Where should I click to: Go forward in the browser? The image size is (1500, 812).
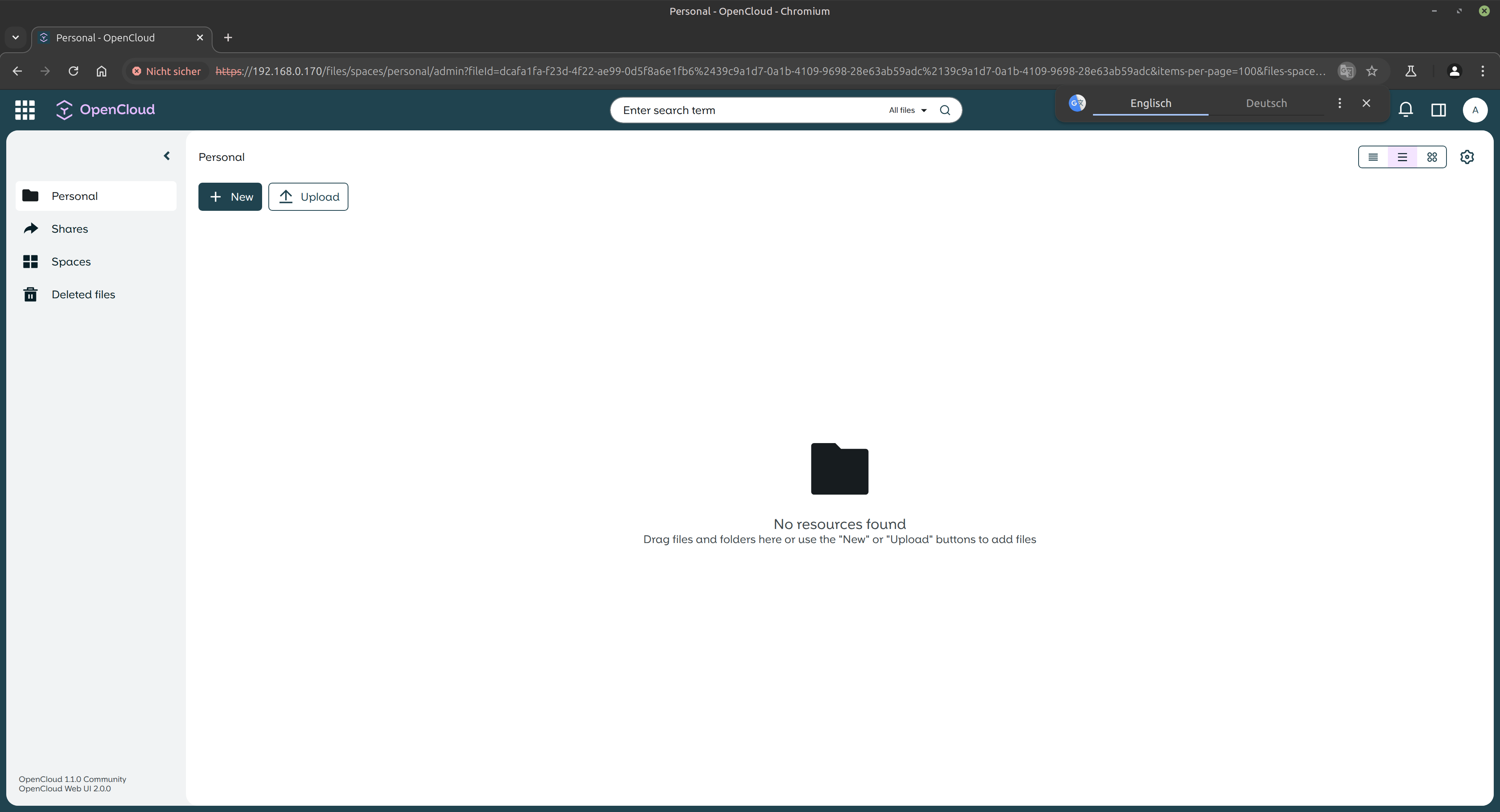pos(45,71)
